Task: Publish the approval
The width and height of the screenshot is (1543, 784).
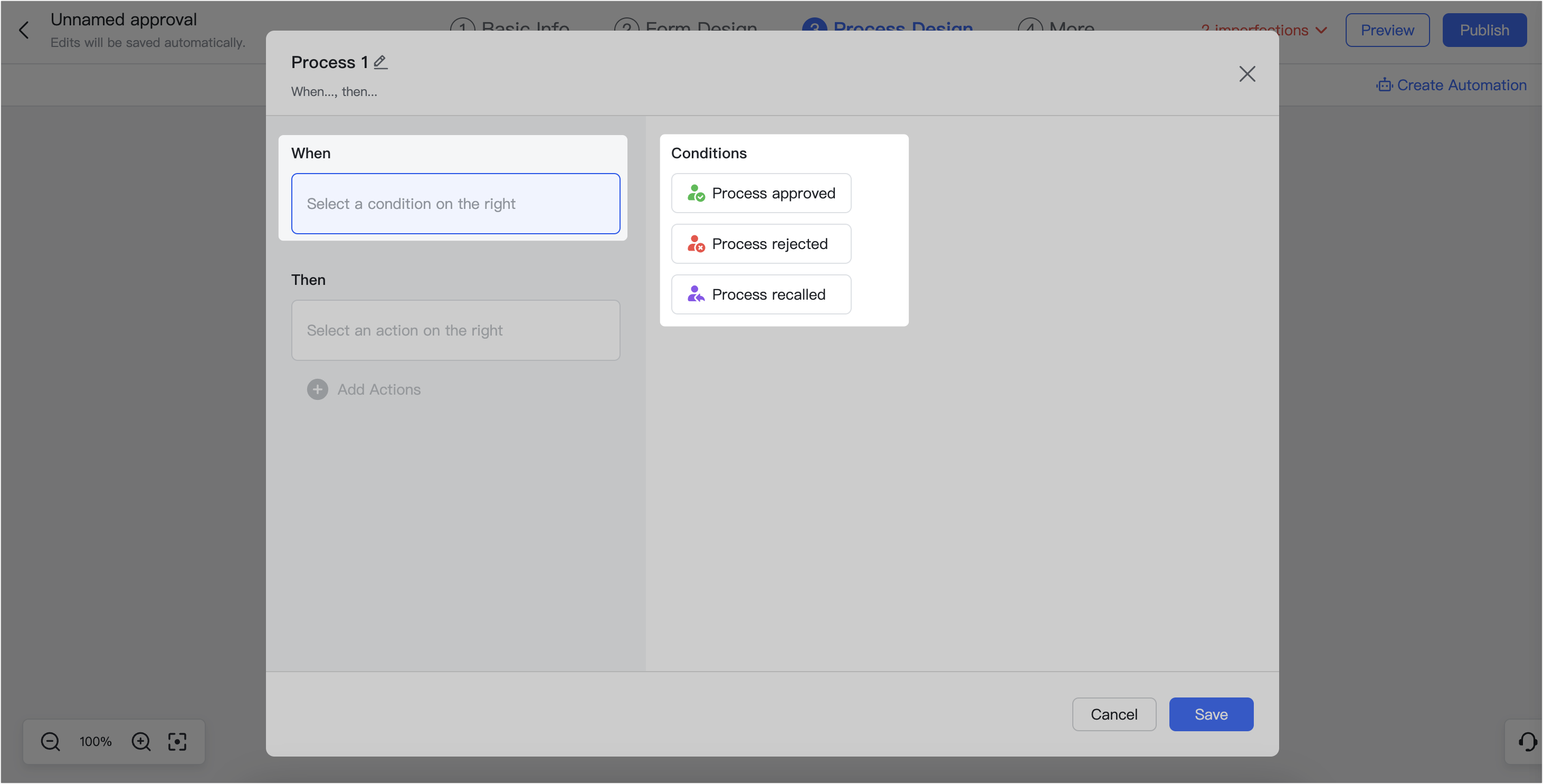Action: coord(1484,30)
